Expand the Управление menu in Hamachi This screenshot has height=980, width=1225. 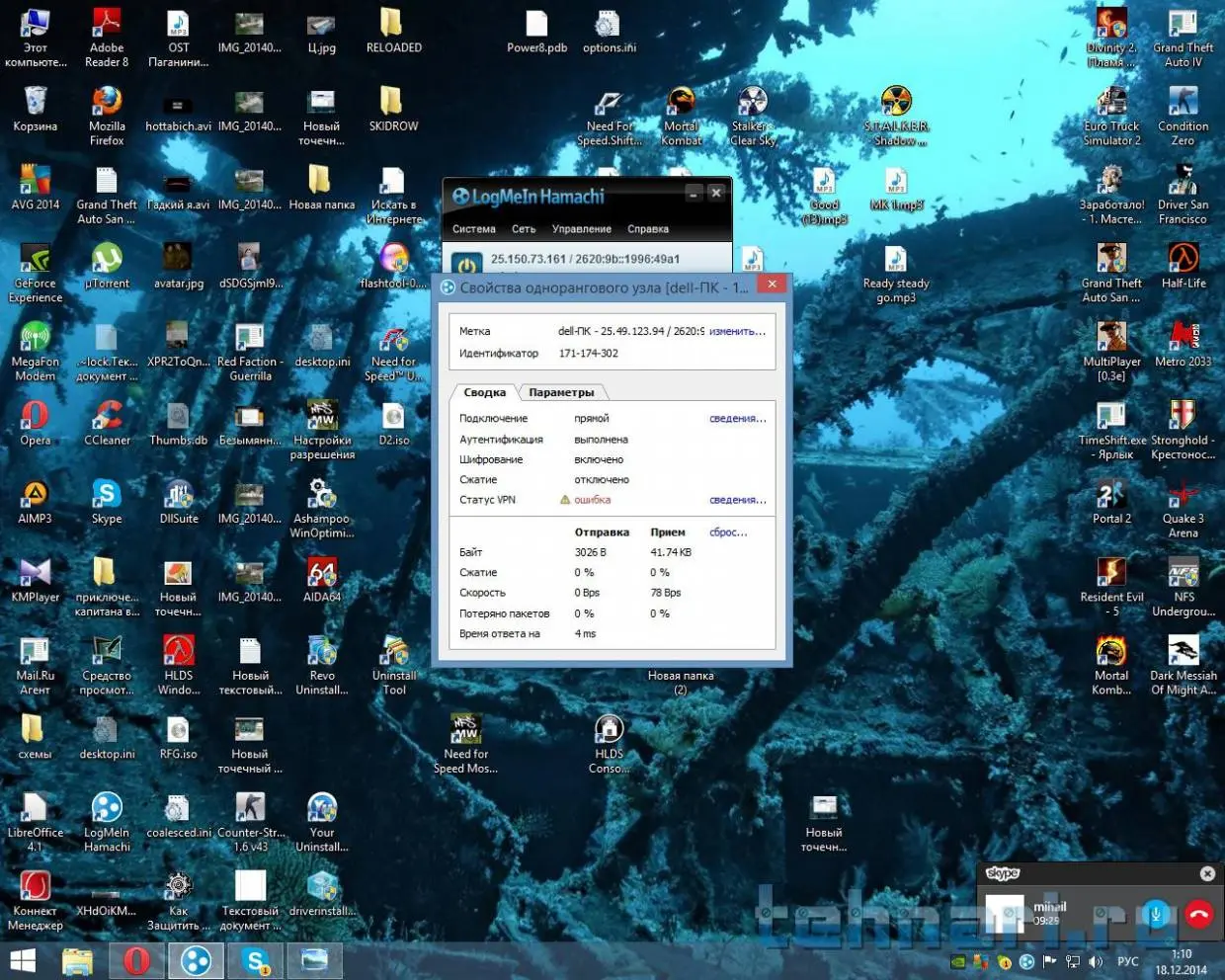581,229
